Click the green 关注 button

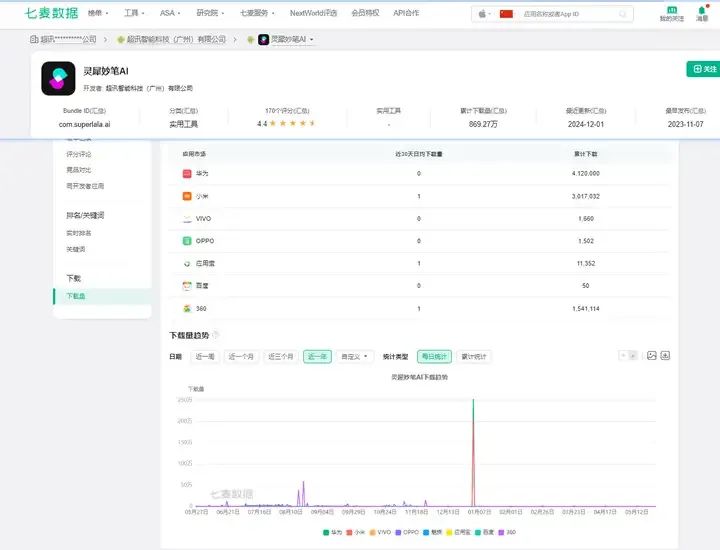(x=702, y=69)
